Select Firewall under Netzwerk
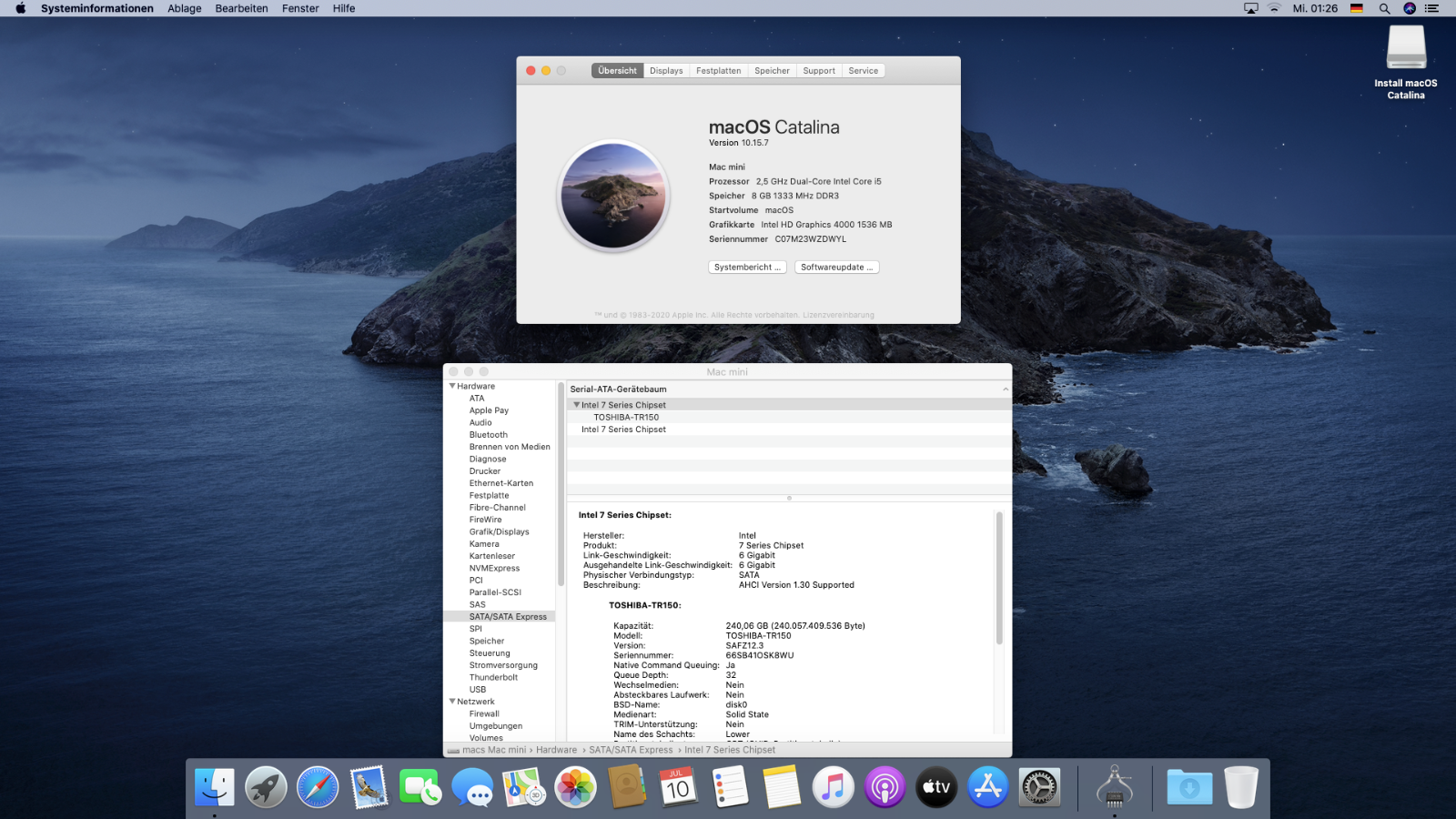This screenshot has width=1456, height=819. (484, 713)
